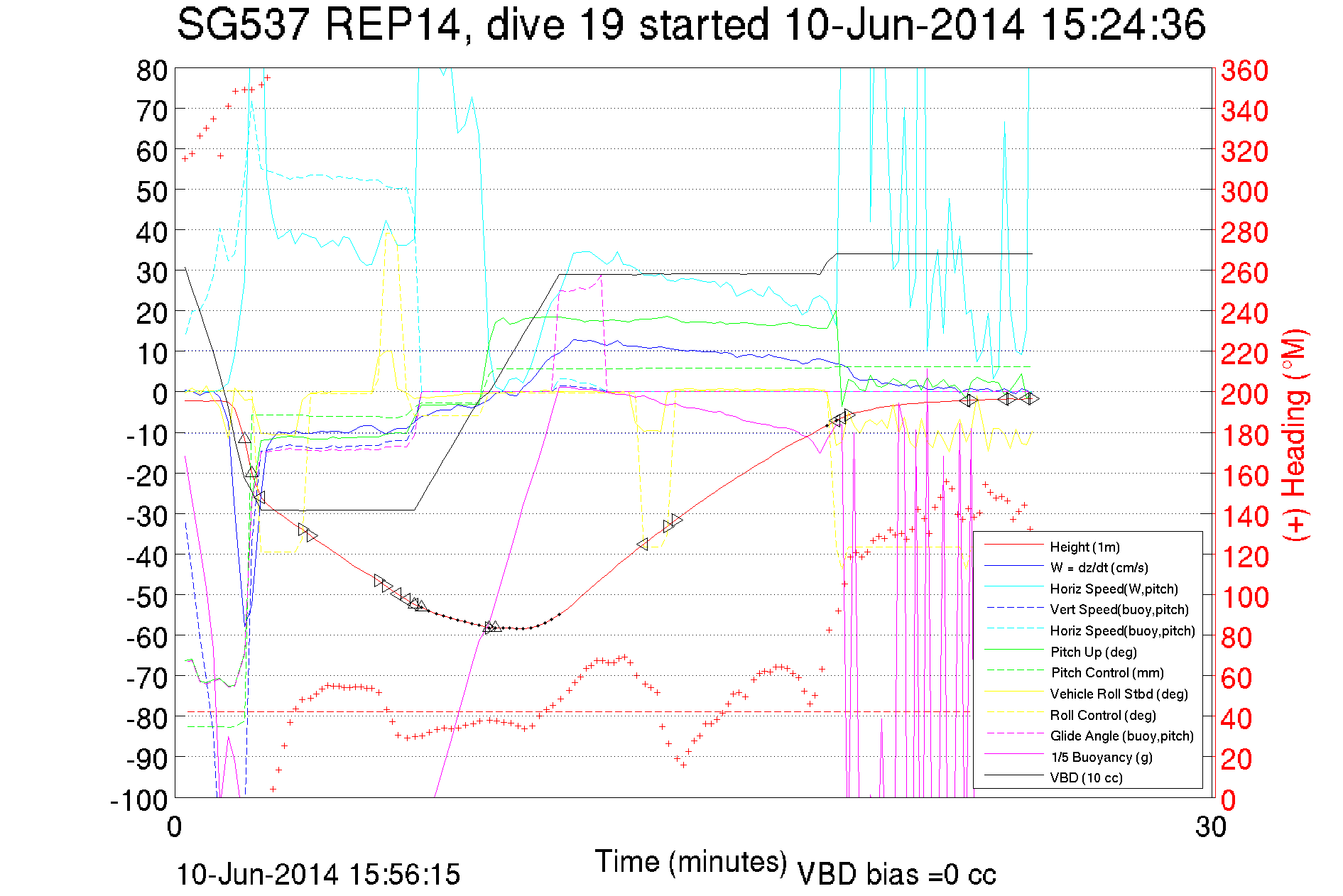
Task: Click the 'VBD bias =0 cc' text
Action: [x=896, y=874]
